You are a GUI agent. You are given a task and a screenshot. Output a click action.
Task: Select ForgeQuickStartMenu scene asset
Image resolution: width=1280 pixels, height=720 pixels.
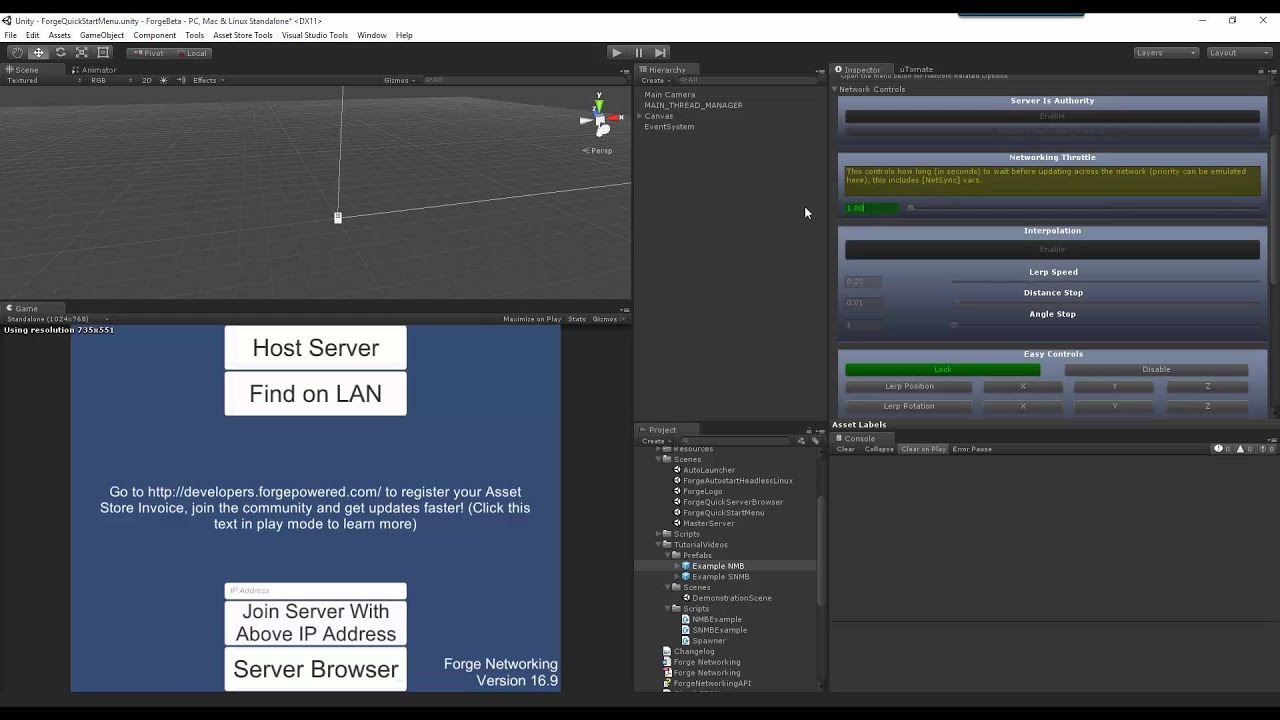[x=718, y=513]
